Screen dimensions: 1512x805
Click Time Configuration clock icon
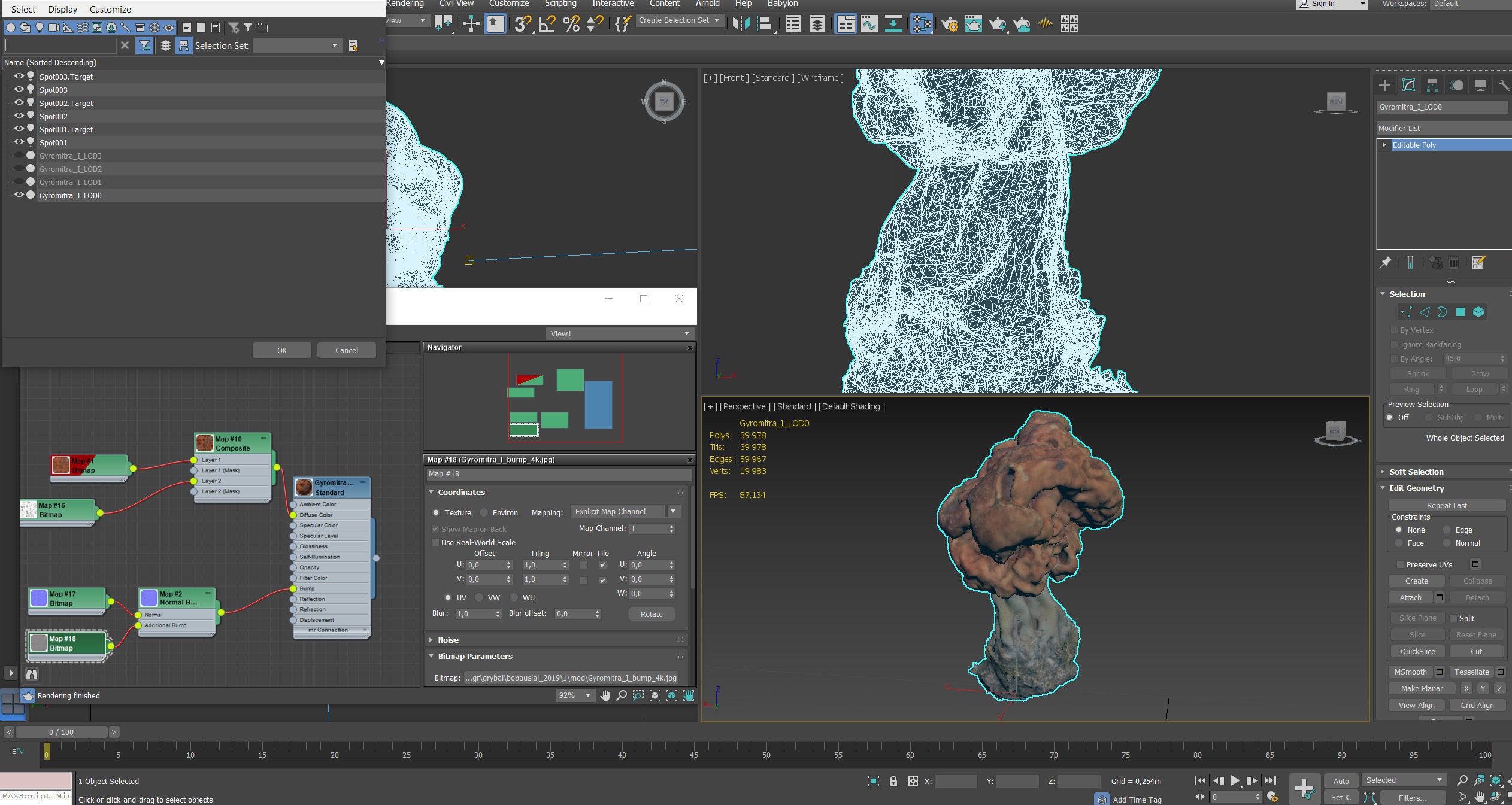pyautogui.click(x=1272, y=797)
